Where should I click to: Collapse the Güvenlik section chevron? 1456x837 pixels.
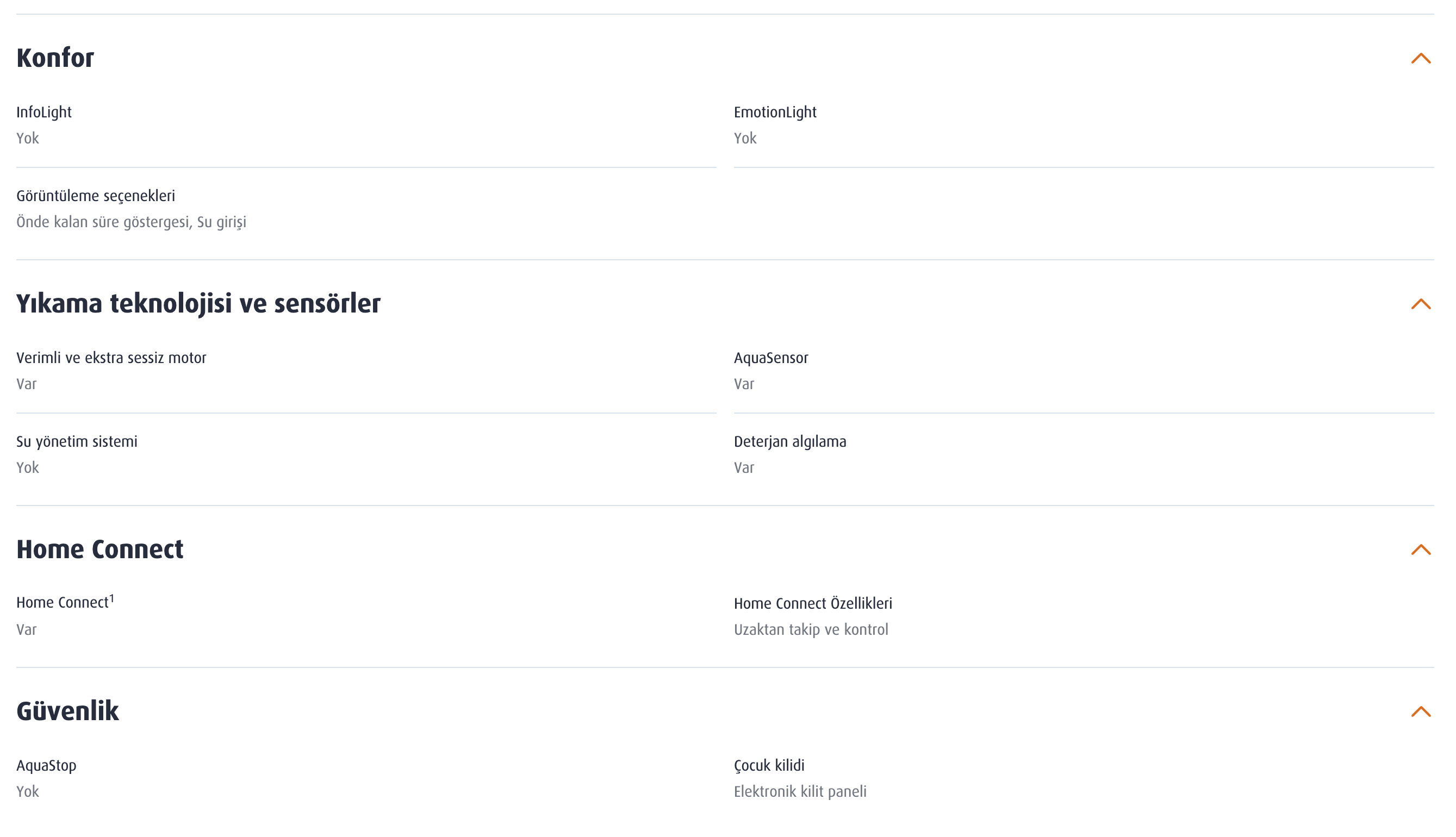click(x=1420, y=711)
